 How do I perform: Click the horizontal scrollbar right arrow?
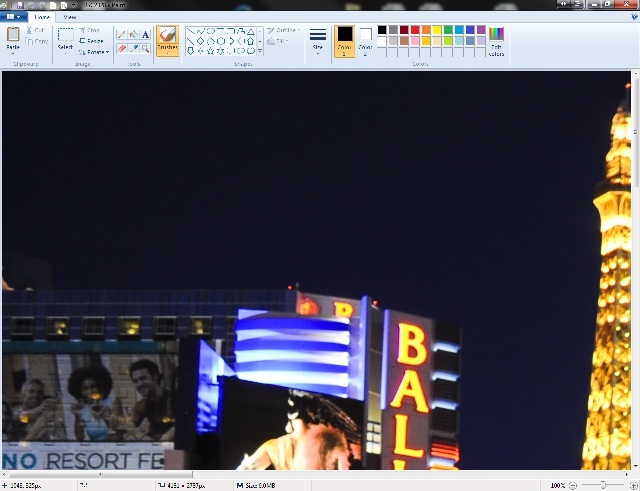point(627,474)
